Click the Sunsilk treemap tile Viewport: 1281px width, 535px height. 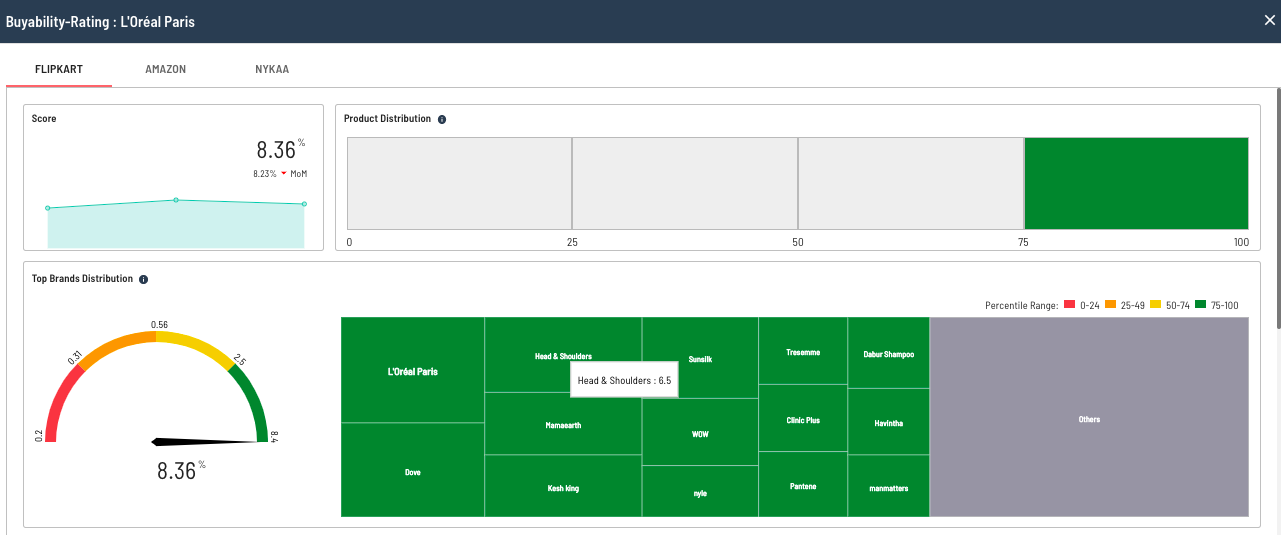[700, 358]
